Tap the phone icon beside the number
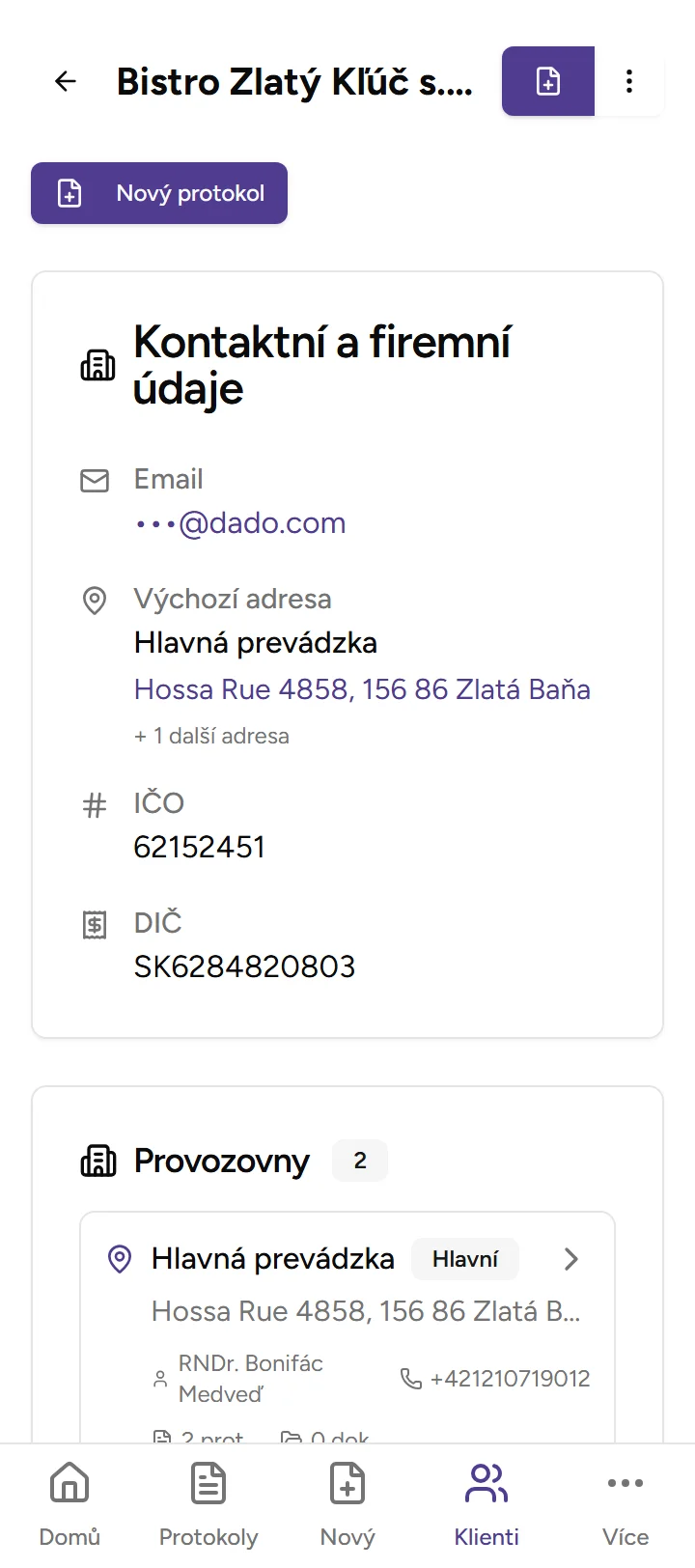This screenshot has height=1568, width=695. click(x=411, y=1379)
